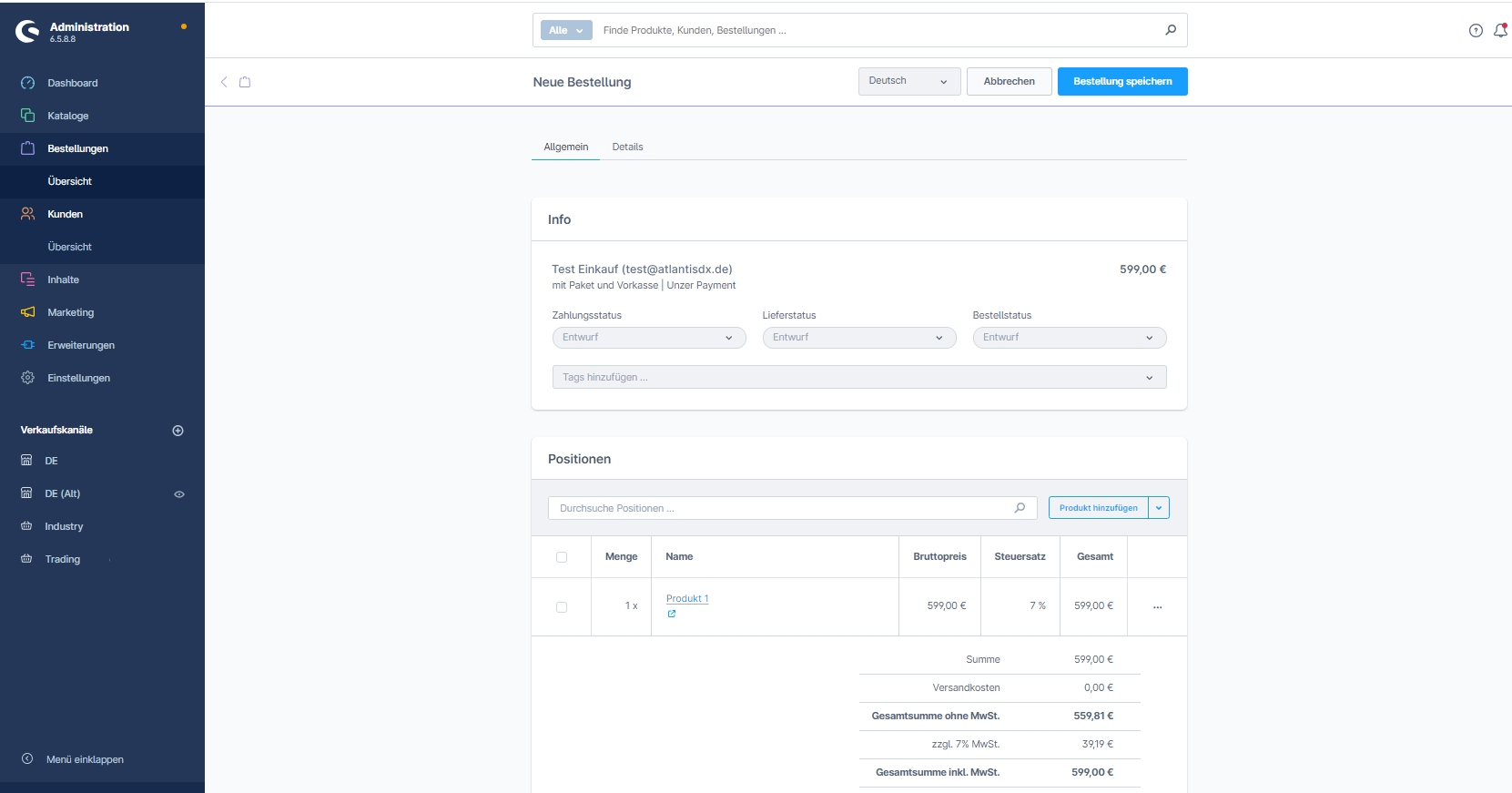Image resolution: width=1512 pixels, height=793 pixels.
Task: Click the Trading basket icon
Action: coord(26,559)
